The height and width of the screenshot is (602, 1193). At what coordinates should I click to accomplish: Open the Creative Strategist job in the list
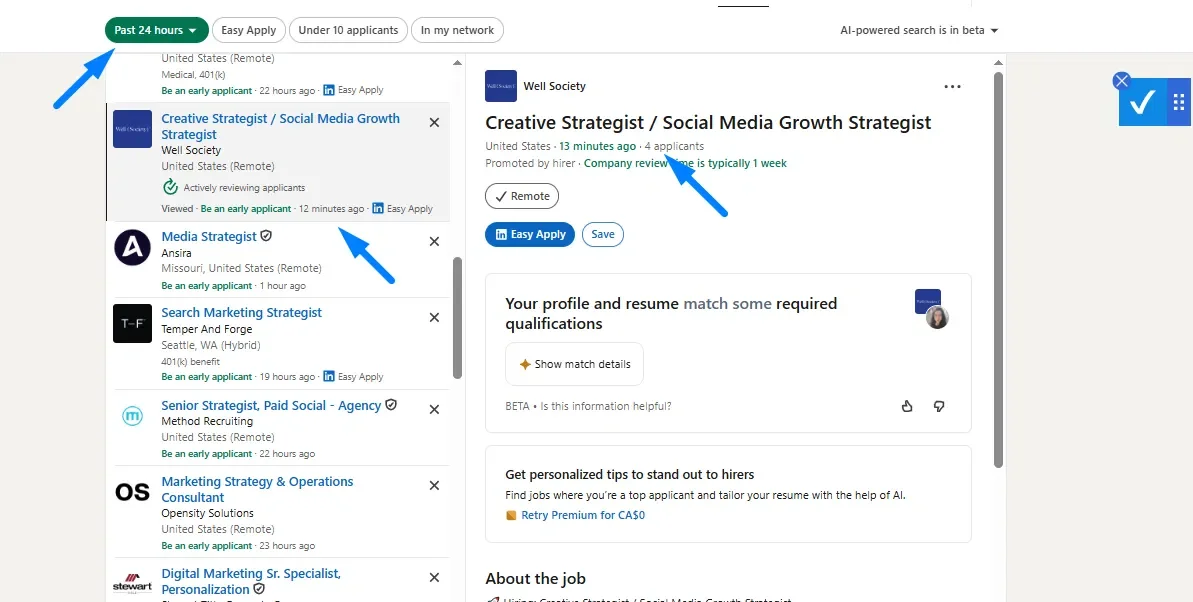tap(280, 126)
